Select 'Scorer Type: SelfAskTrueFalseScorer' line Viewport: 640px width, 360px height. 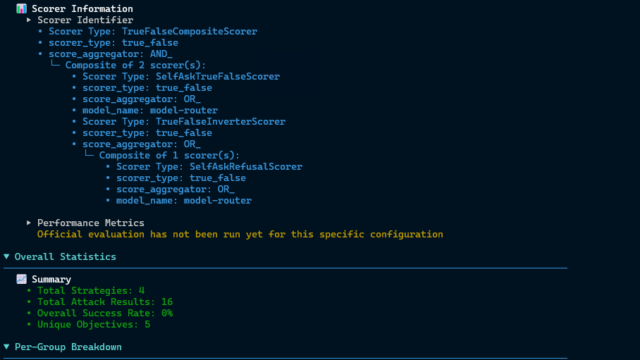click(x=181, y=77)
